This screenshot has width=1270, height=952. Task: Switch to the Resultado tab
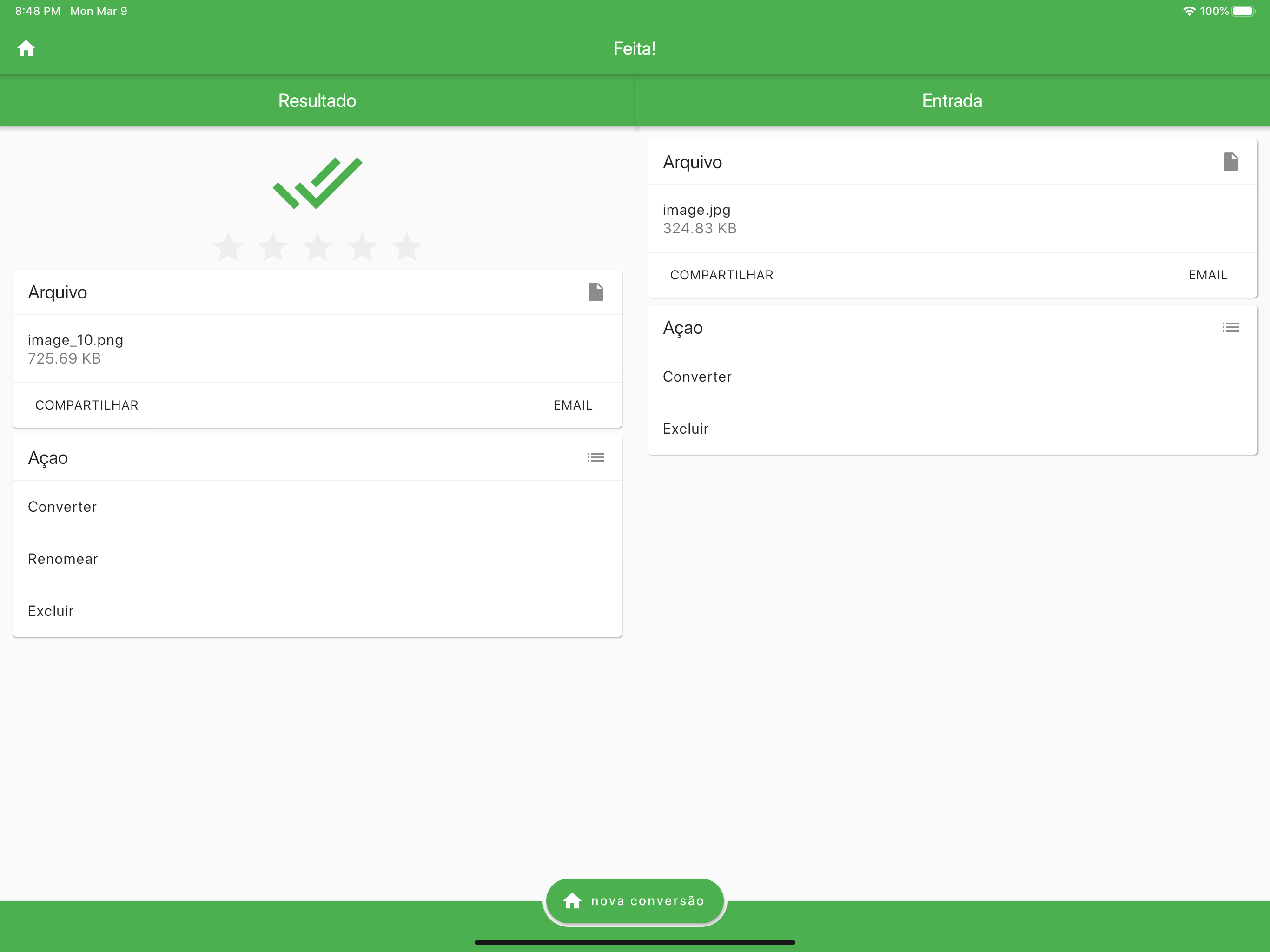(317, 100)
